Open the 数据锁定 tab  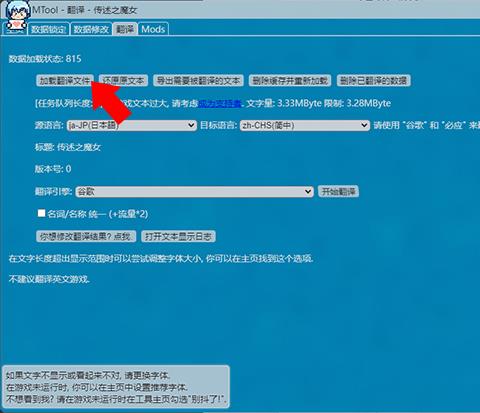tap(49, 29)
